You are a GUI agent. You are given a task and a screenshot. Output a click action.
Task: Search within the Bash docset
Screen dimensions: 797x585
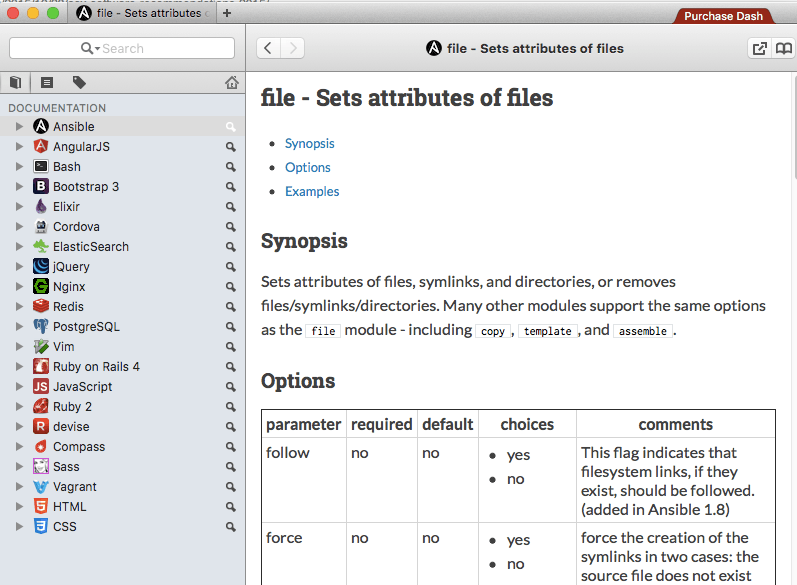coord(231,167)
